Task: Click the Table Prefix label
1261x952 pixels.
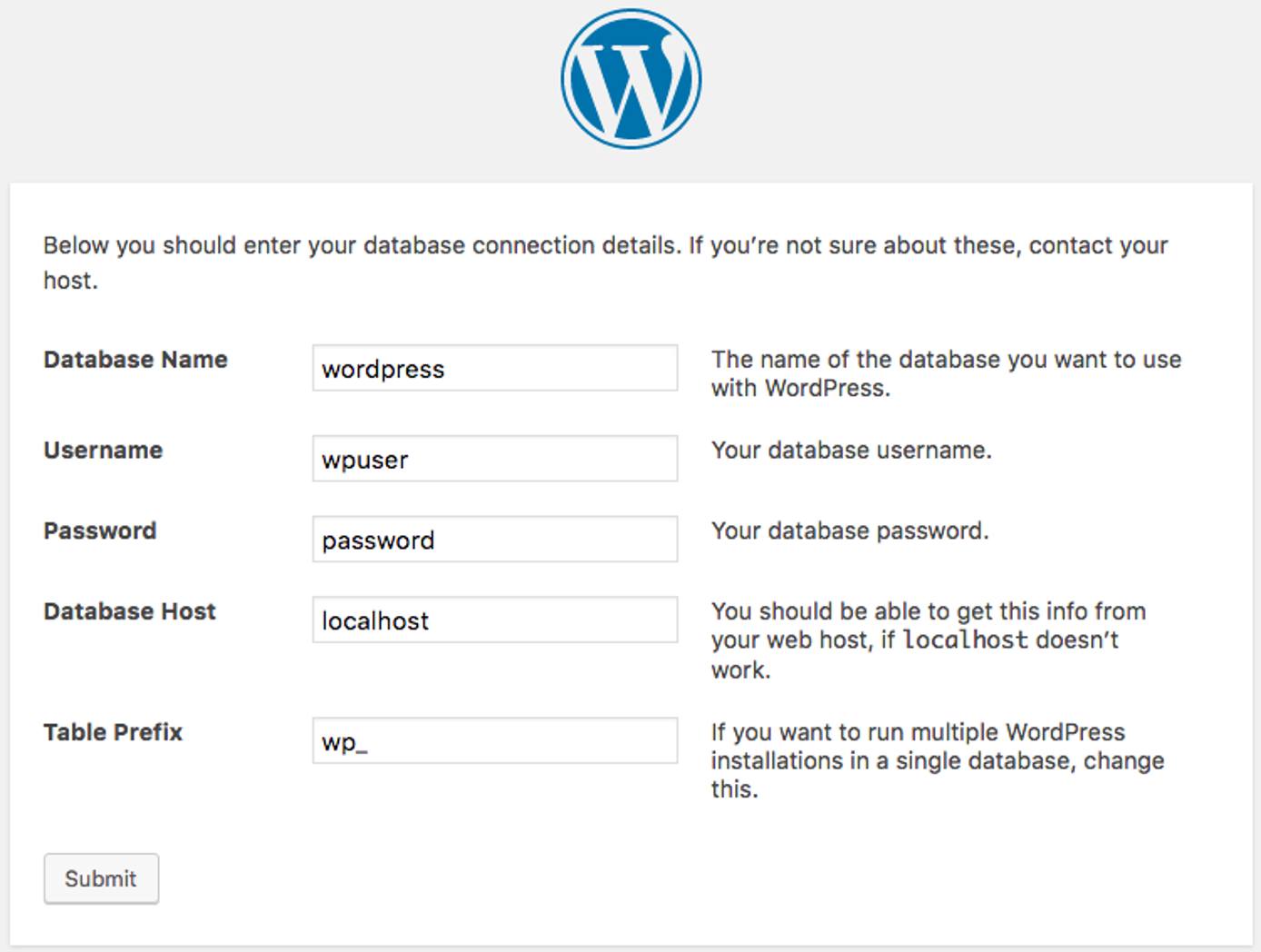Action: coord(112,732)
